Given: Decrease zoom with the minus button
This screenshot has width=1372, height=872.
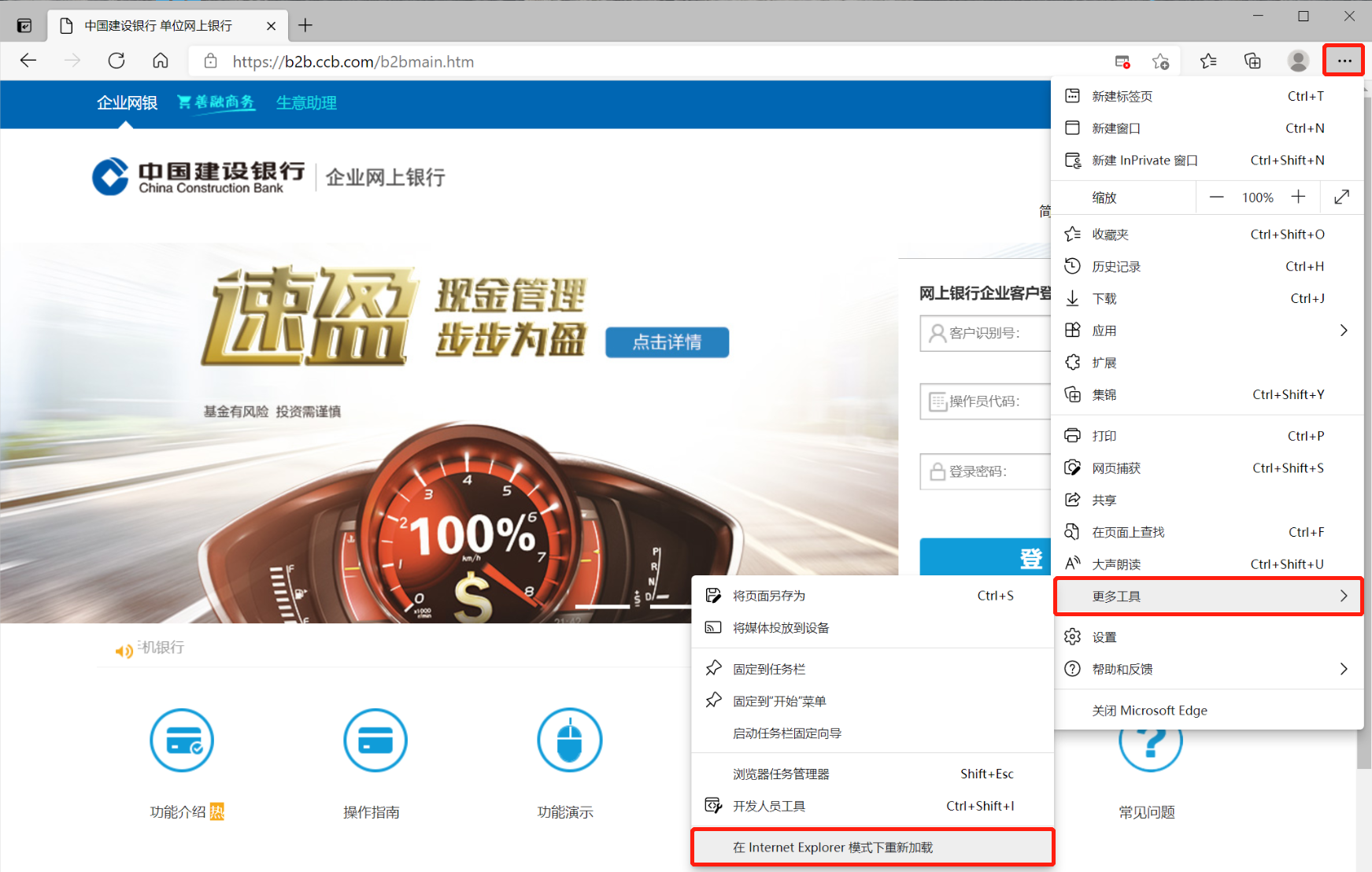Looking at the screenshot, I should tap(1216, 197).
